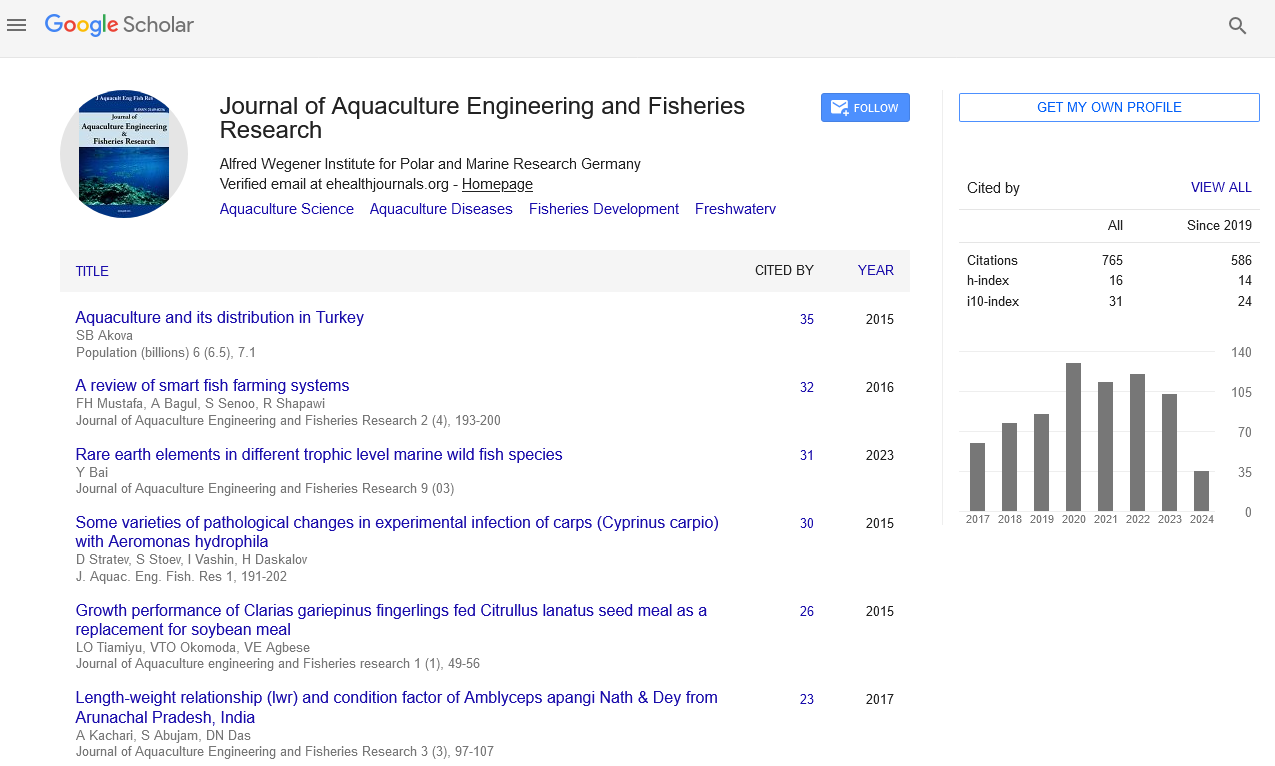Click Get My Own Profile button
Screen dimensions: 1275x766
click(1109, 108)
